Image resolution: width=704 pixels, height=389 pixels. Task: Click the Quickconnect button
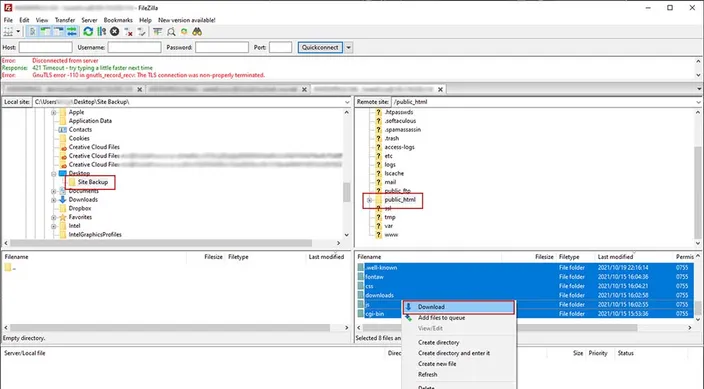tap(320, 48)
